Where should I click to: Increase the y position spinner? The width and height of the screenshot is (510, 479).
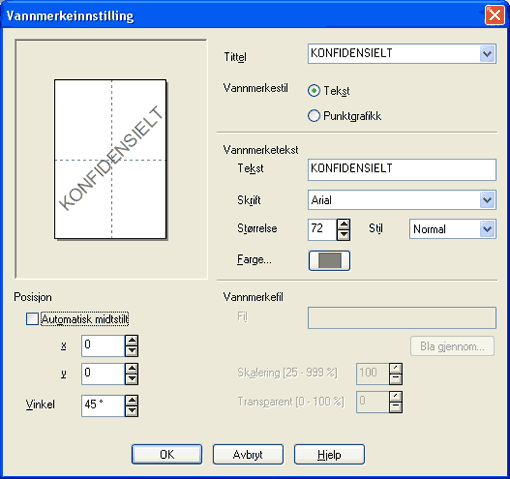[132, 369]
